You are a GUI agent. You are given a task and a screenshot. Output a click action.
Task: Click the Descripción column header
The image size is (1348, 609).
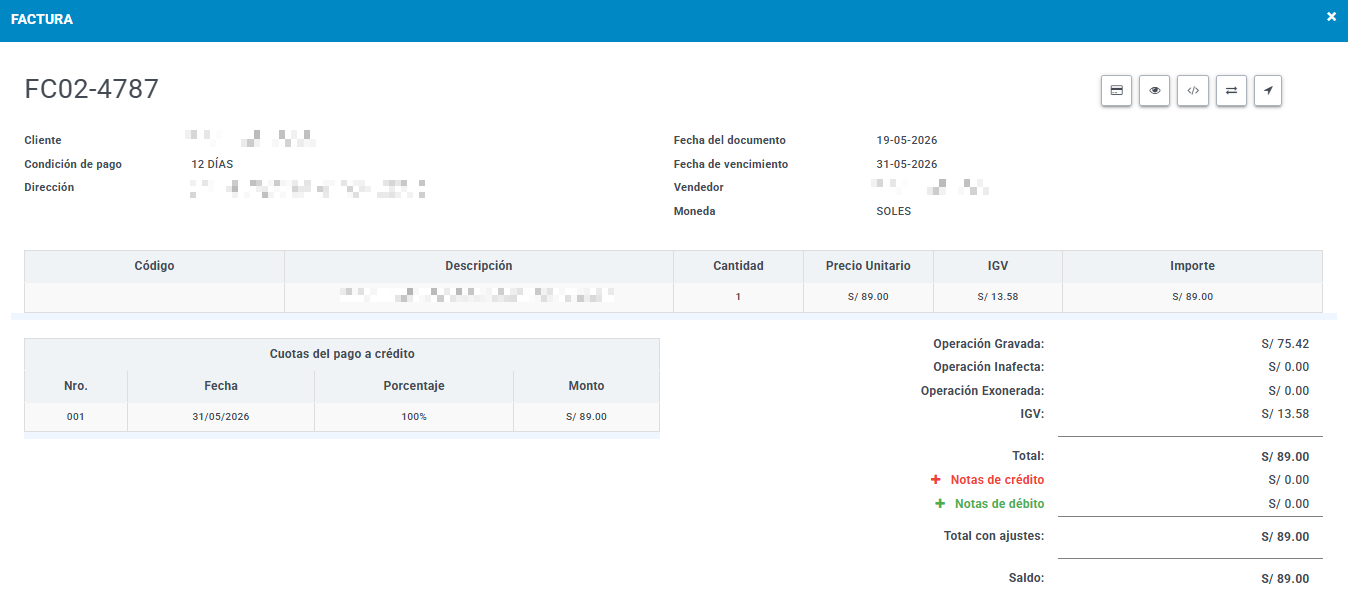pyautogui.click(x=479, y=266)
